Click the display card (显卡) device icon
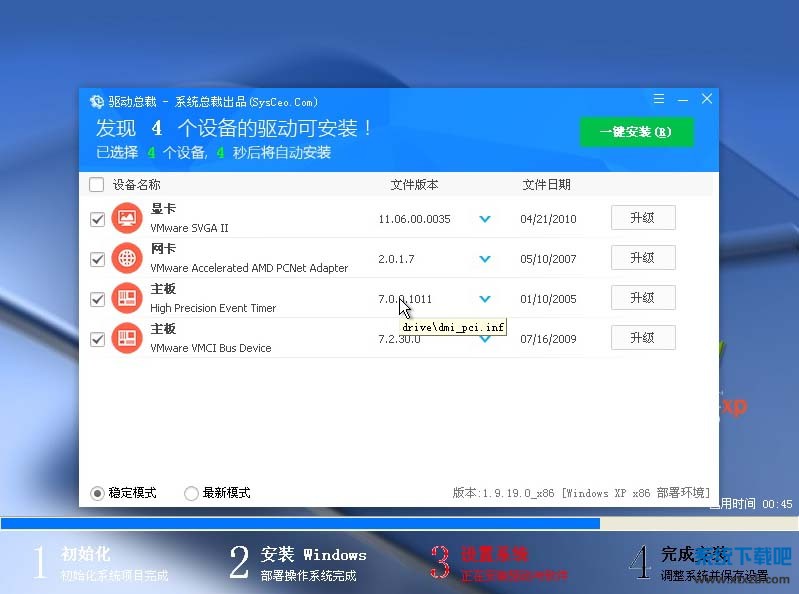Viewport: 799px width, 594px height. [x=127, y=218]
